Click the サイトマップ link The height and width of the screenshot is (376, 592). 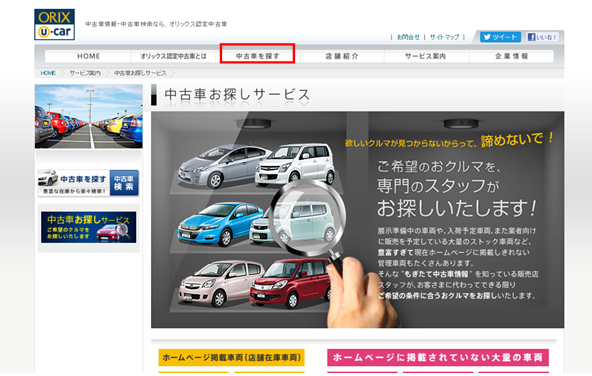(x=444, y=37)
